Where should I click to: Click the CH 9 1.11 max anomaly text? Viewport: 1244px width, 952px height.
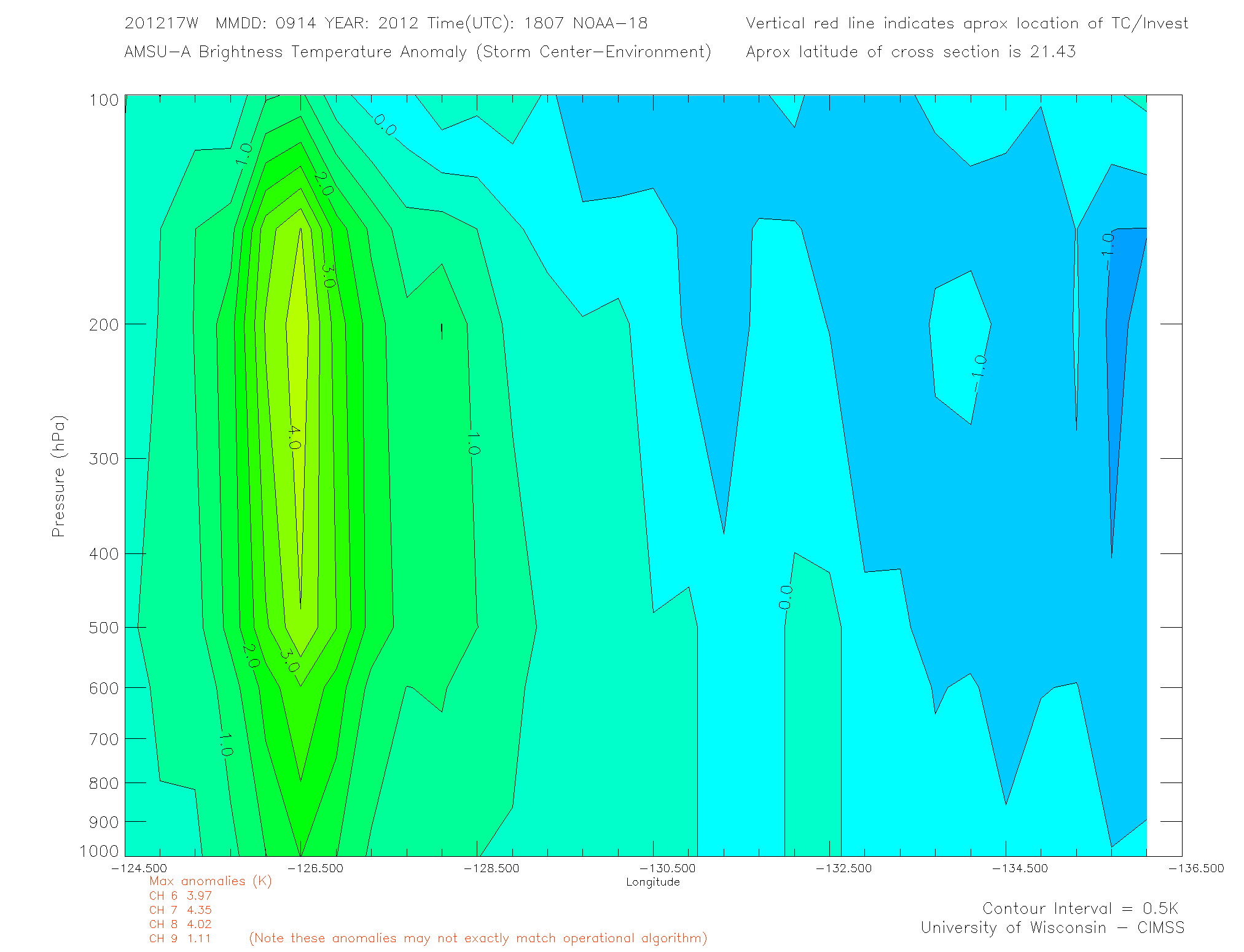pyautogui.click(x=180, y=938)
